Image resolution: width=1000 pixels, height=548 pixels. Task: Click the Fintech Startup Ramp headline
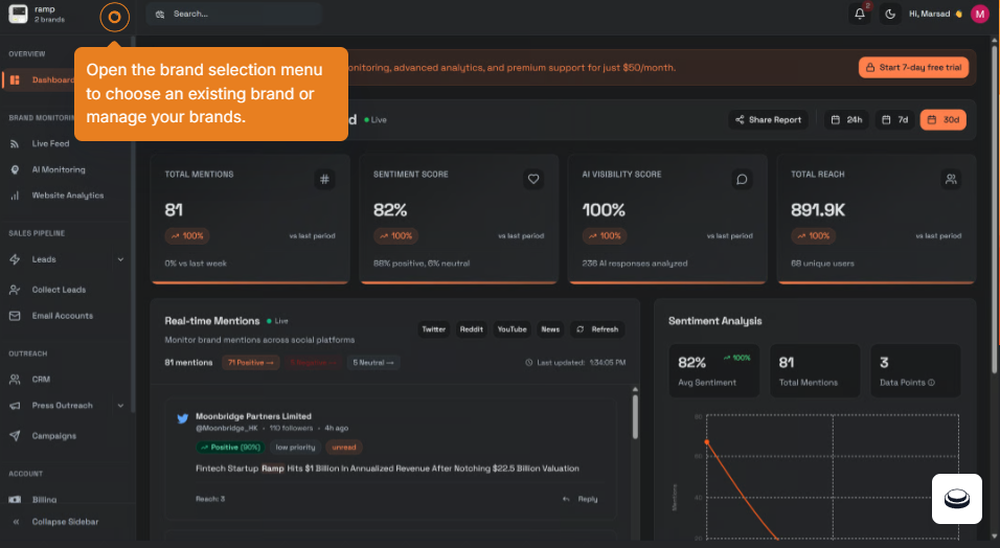click(387, 468)
